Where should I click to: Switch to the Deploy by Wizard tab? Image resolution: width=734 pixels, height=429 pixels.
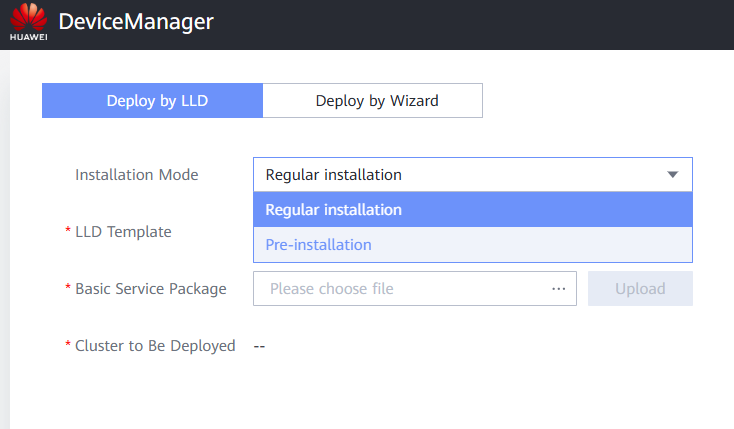tap(376, 100)
